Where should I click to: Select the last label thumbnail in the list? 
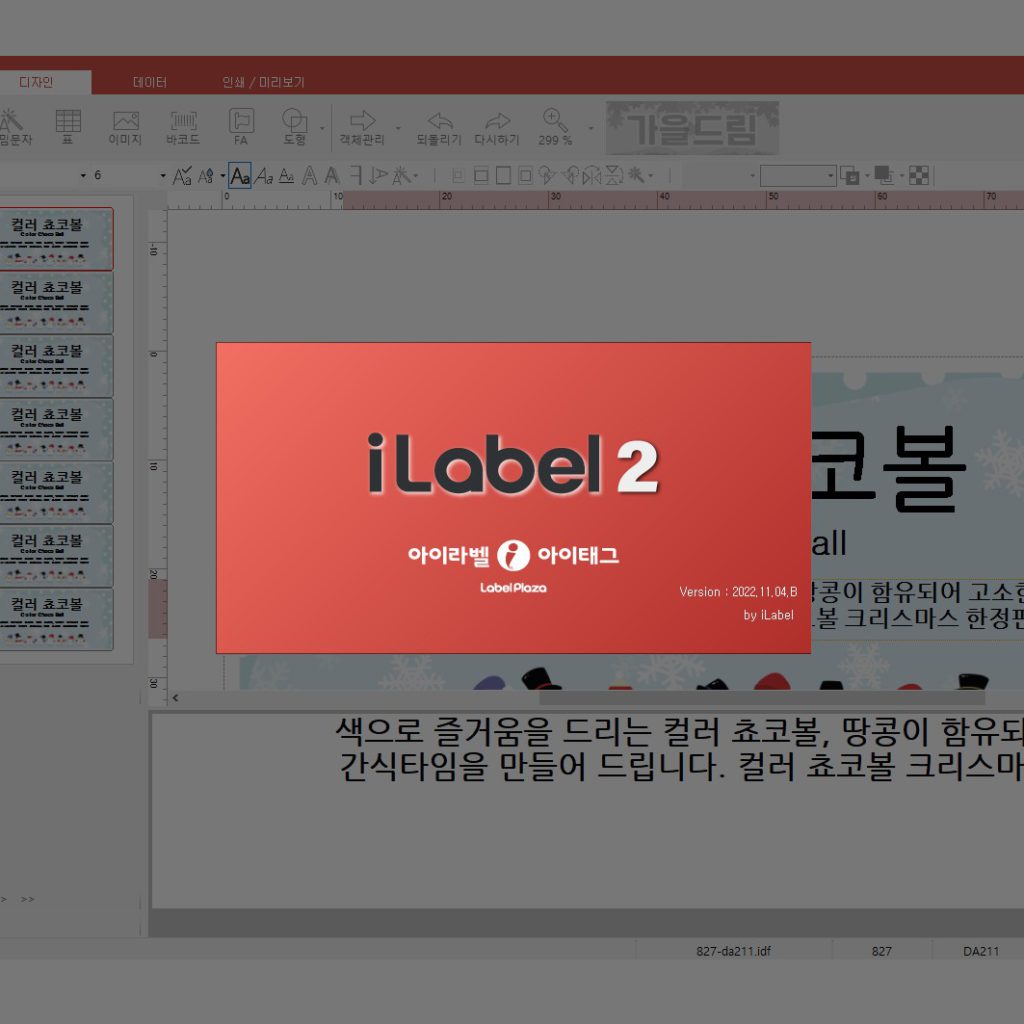click(56, 619)
